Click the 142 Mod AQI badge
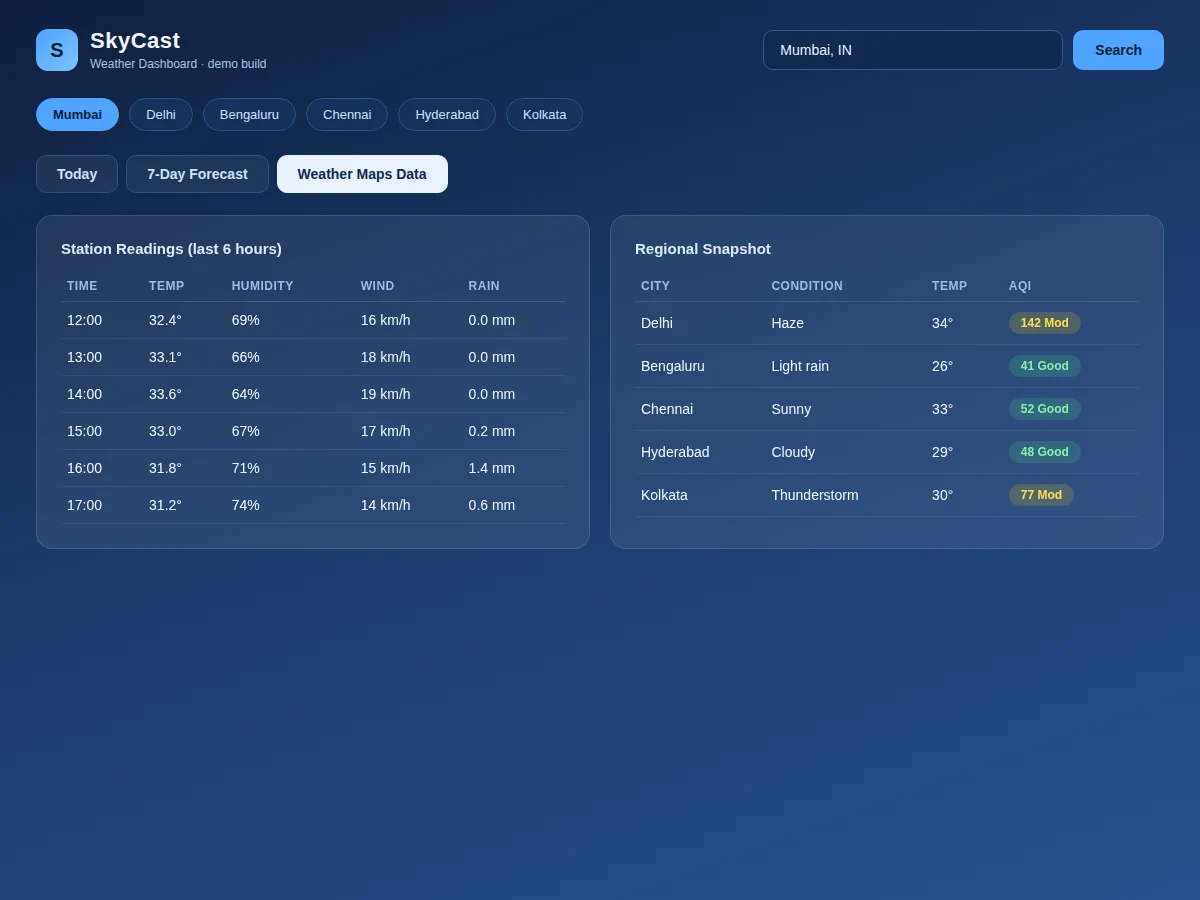This screenshot has height=900, width=1200. pyautogui.click(x=1044, y=323)
